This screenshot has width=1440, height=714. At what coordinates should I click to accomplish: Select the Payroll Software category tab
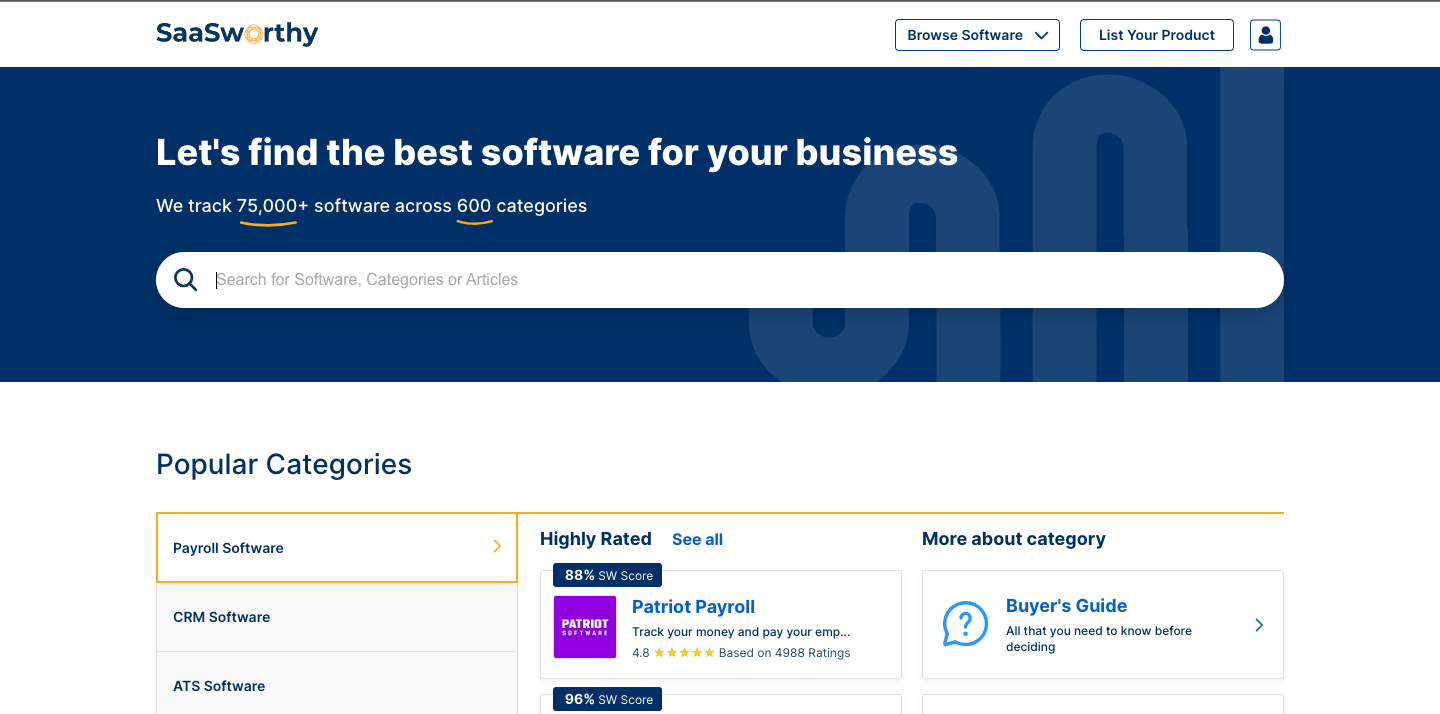228,548
